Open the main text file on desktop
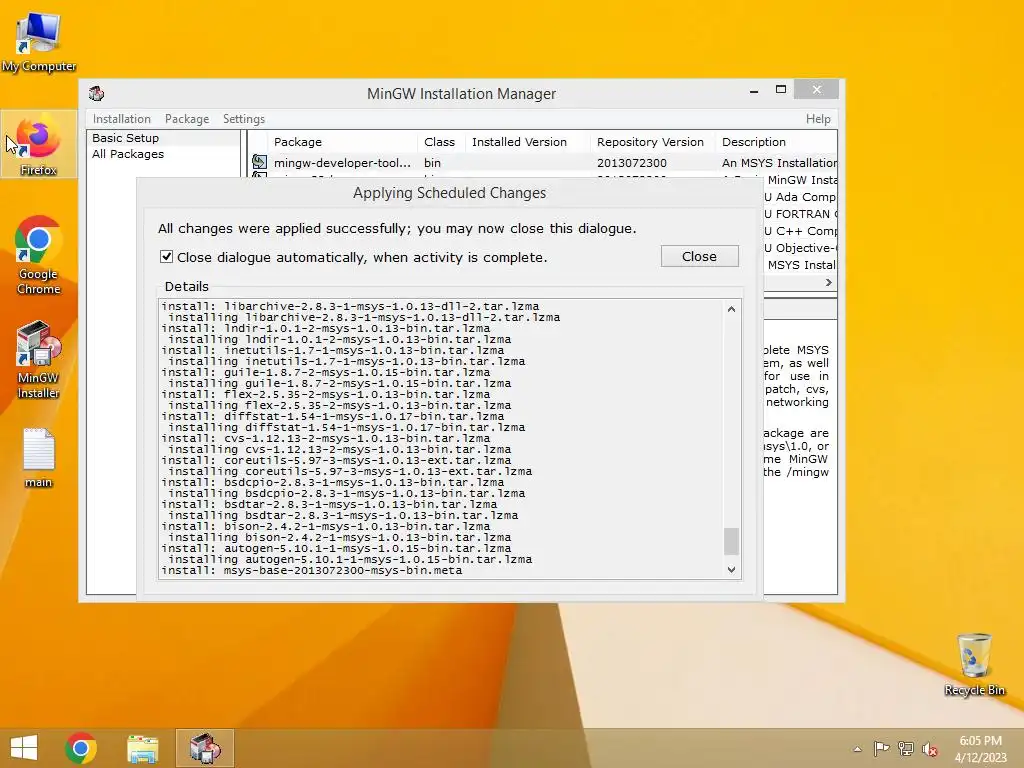This screenshot has height=768, width=1024. (x=38, y=458)
